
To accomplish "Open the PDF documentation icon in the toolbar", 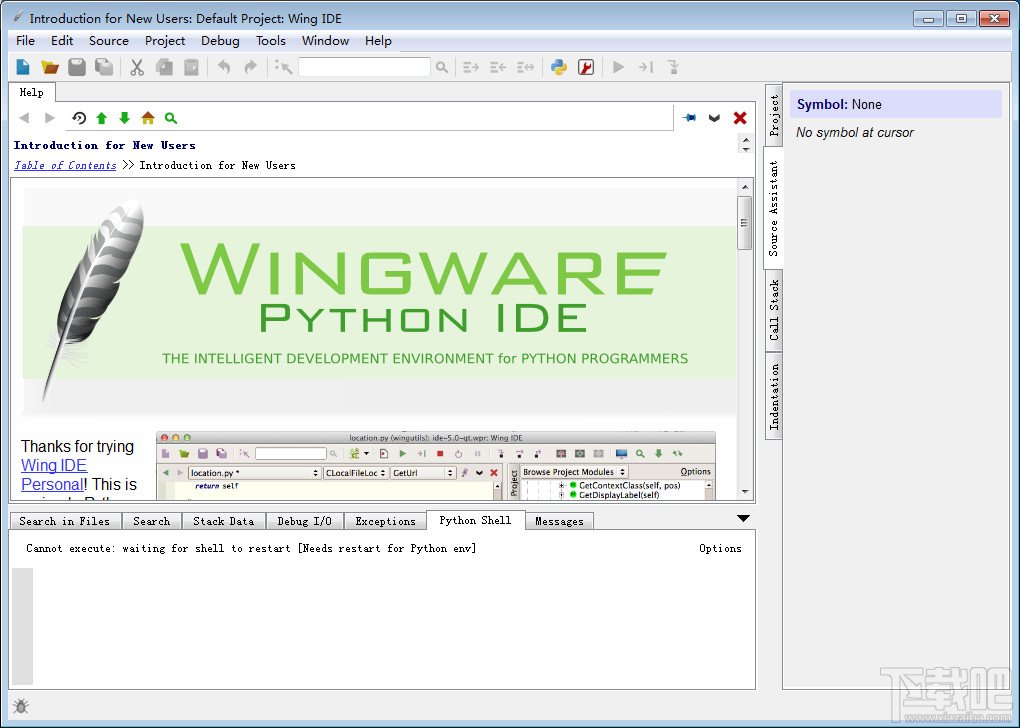I will (587, 67).
